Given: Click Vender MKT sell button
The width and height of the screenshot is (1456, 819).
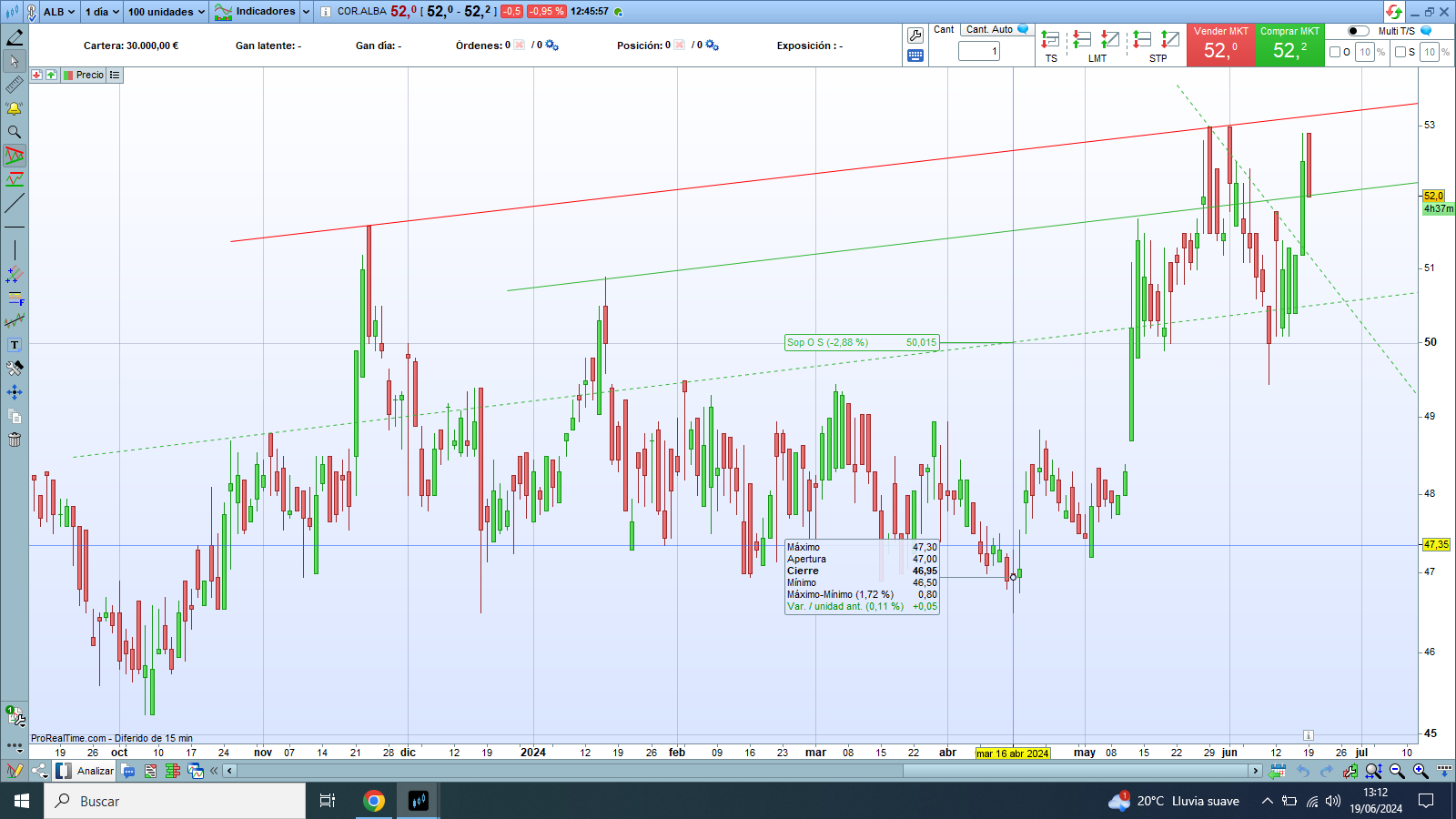Looking at the screenshot, I should pos(1220,45).
